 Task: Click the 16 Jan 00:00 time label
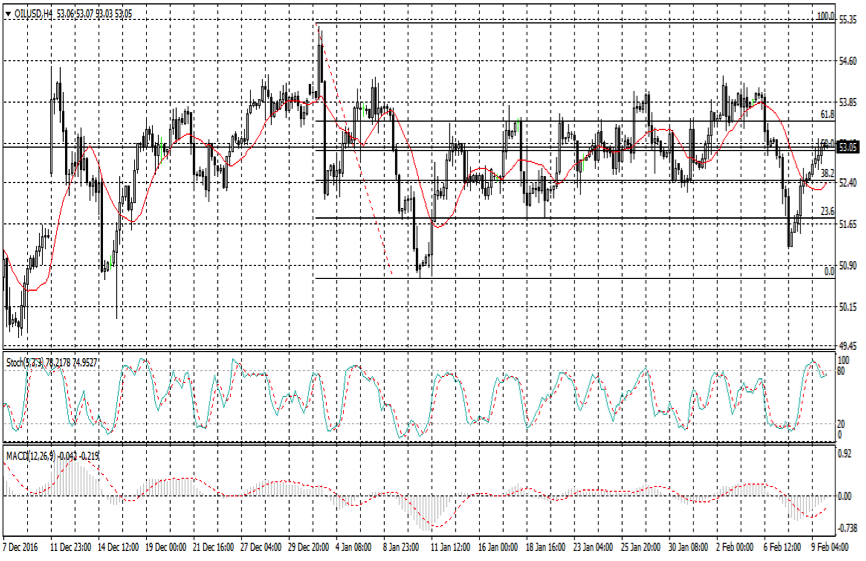point(497,548)
